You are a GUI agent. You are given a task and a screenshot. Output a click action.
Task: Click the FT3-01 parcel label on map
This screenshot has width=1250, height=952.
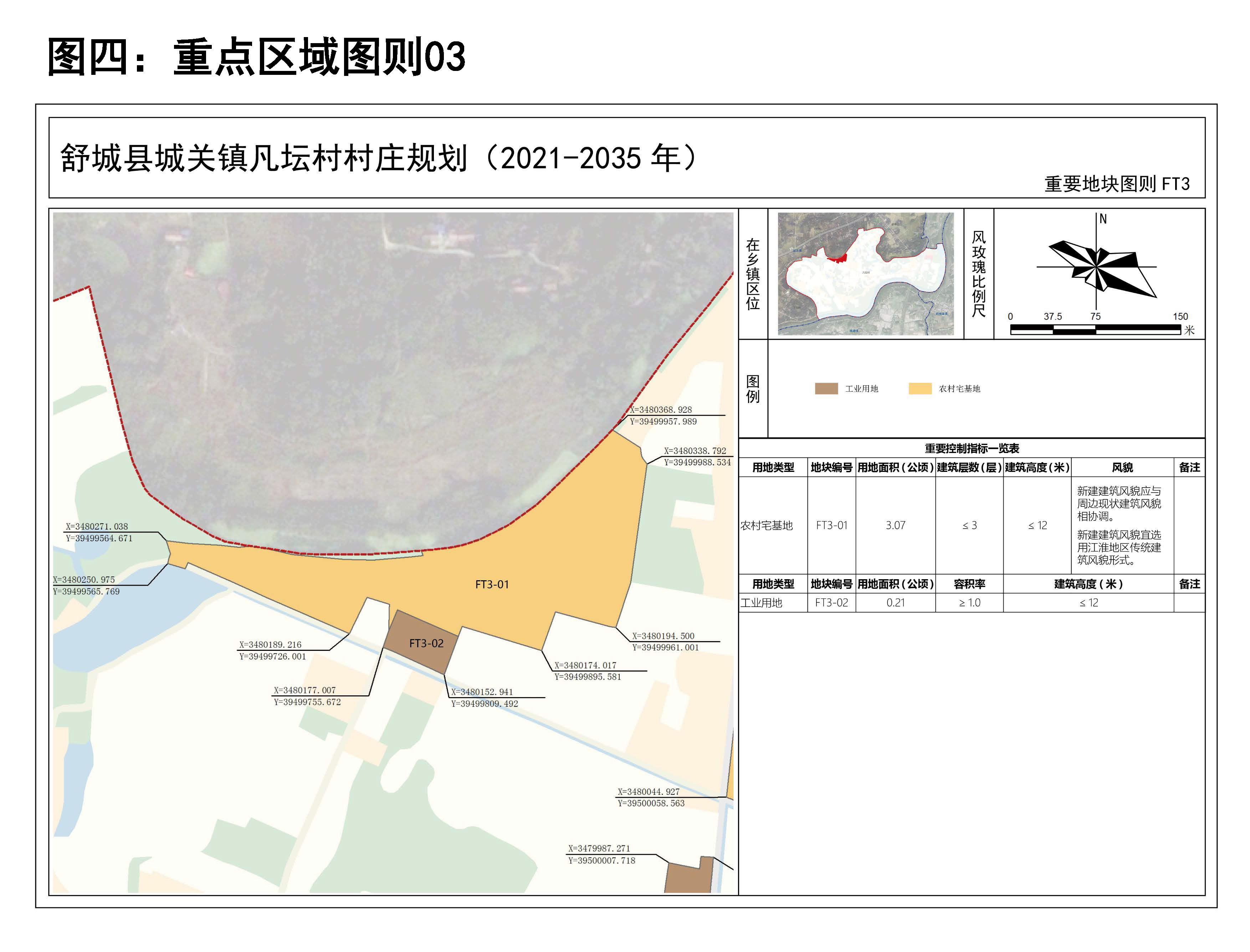492,584
